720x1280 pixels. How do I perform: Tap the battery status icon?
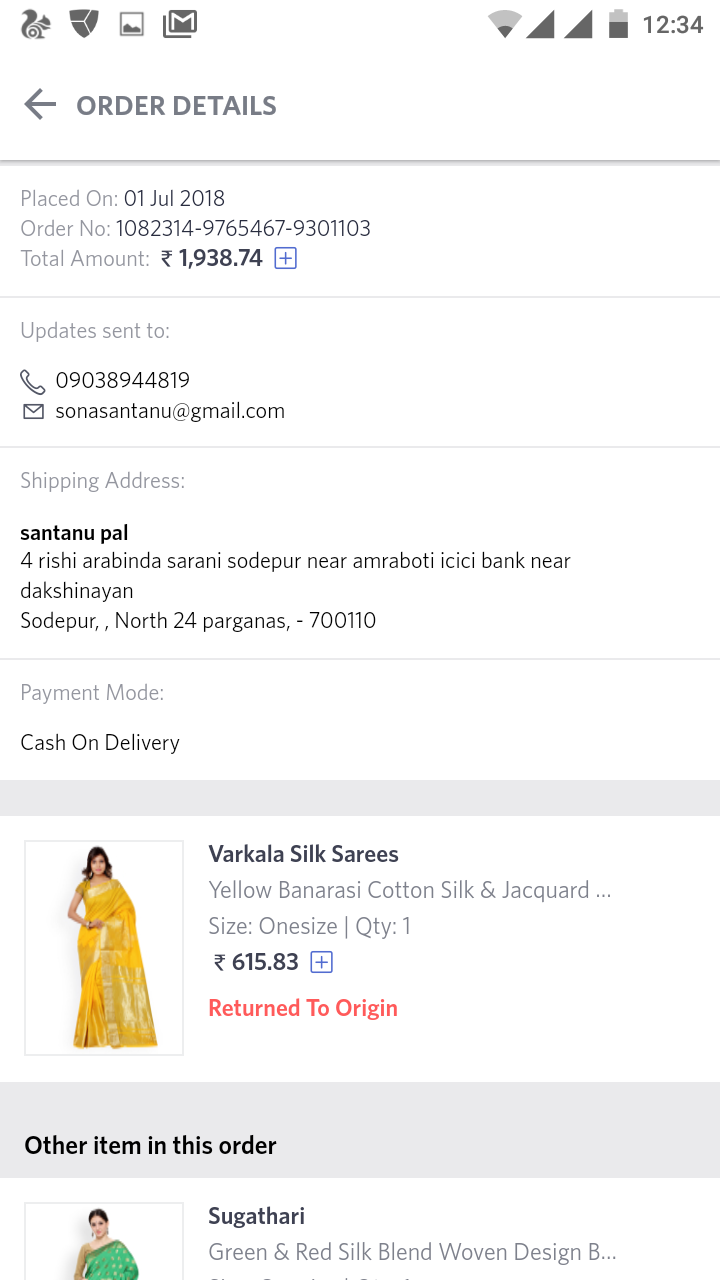[x=619, y=24]
